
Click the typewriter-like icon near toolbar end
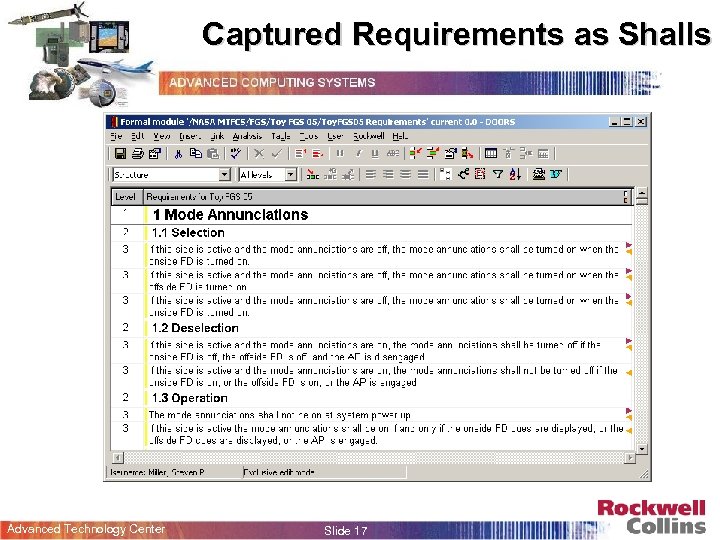[x=539, y=174]
